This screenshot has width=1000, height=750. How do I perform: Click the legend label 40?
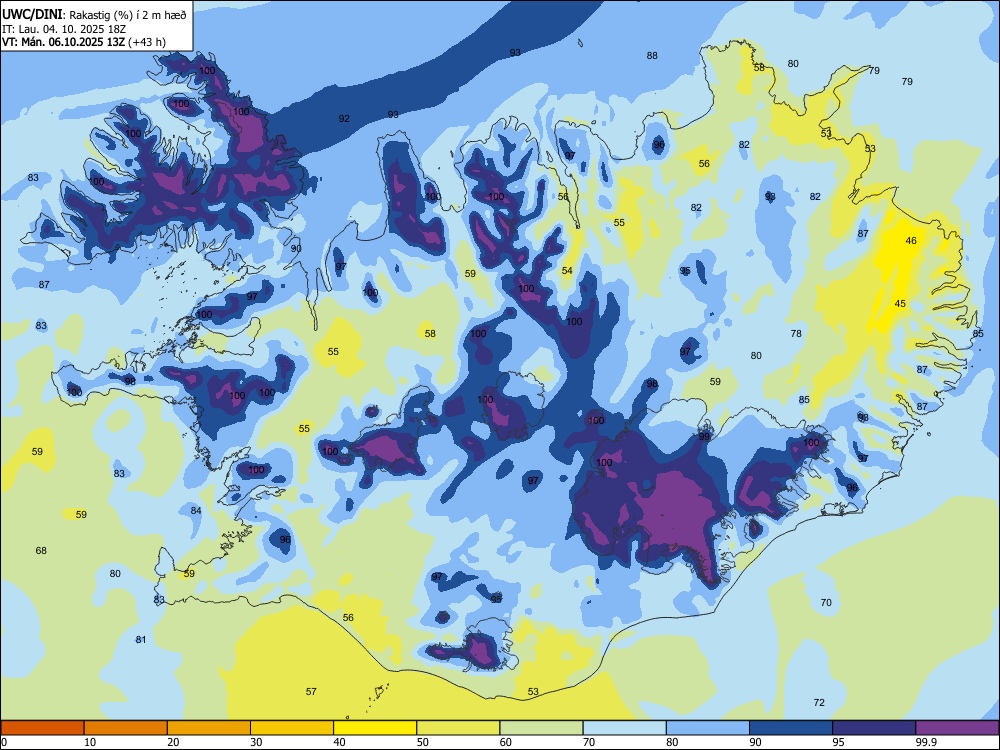[x=339, y=742]
